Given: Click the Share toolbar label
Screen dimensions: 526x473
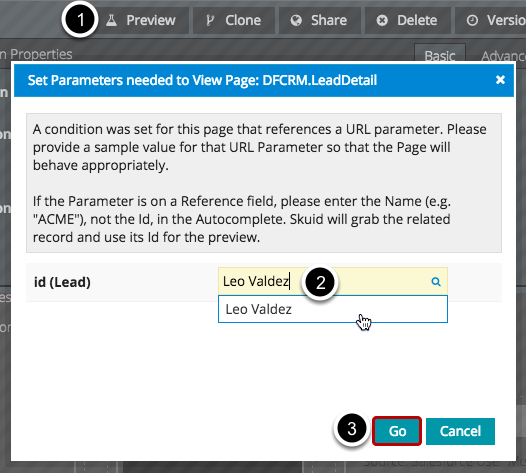Looking at the screenshot, I should (x=329, y=20).
